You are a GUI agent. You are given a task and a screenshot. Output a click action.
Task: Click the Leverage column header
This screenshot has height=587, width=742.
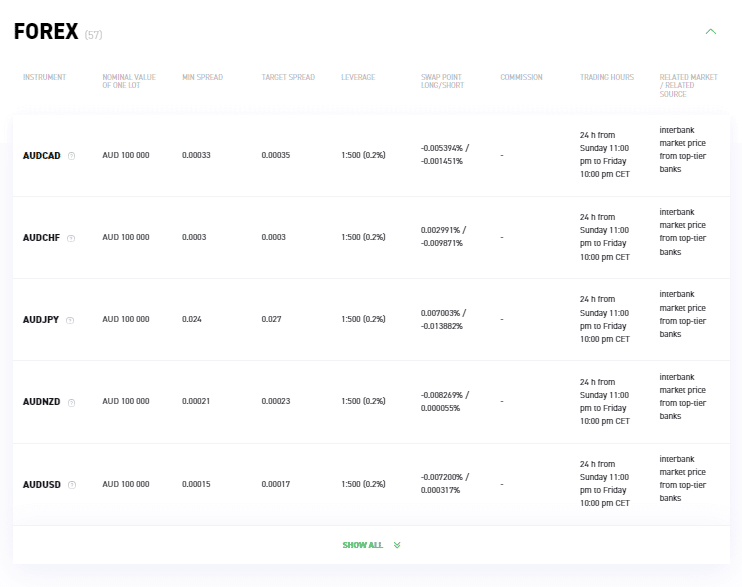pyautogui.click(x=358, y=77)
